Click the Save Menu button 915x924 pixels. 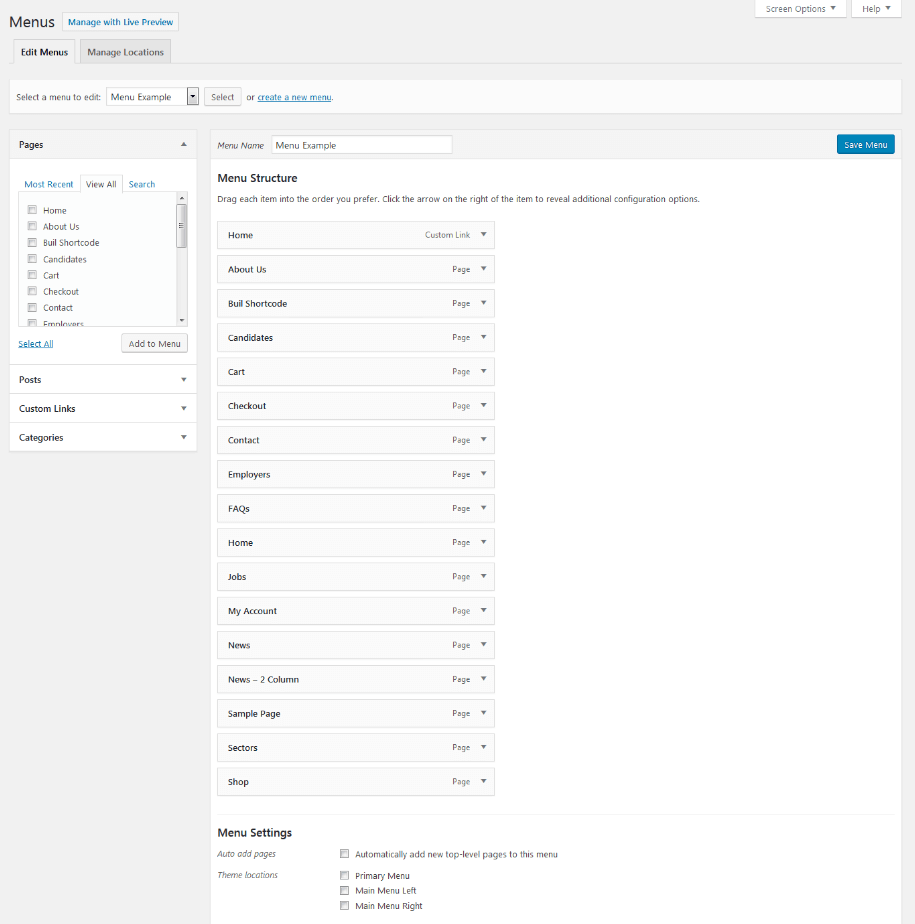tap(865, 145)
